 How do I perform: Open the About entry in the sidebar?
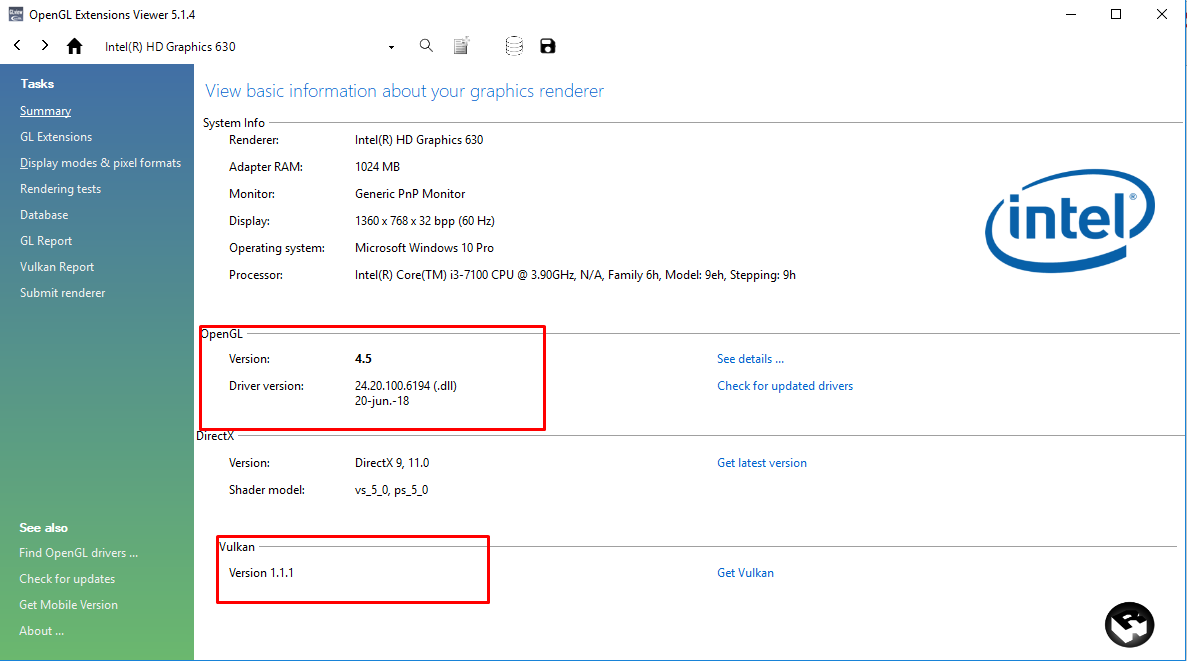pyautogui.click(x=42, y=630)
